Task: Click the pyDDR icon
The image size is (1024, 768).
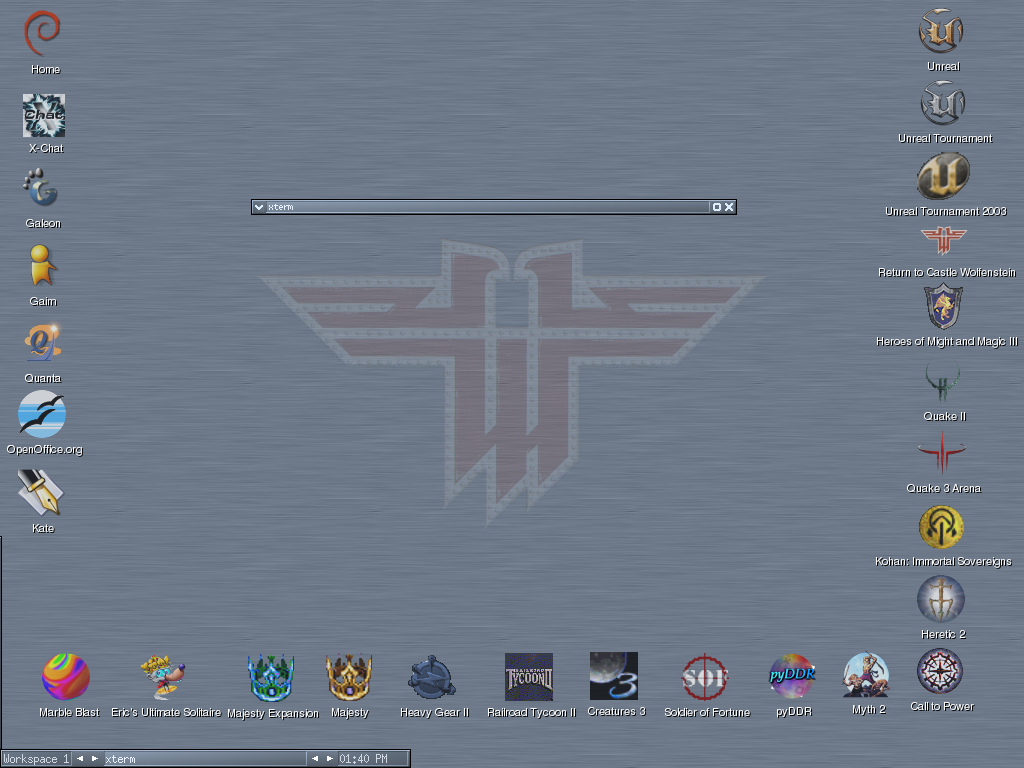Action: (792, 677)
